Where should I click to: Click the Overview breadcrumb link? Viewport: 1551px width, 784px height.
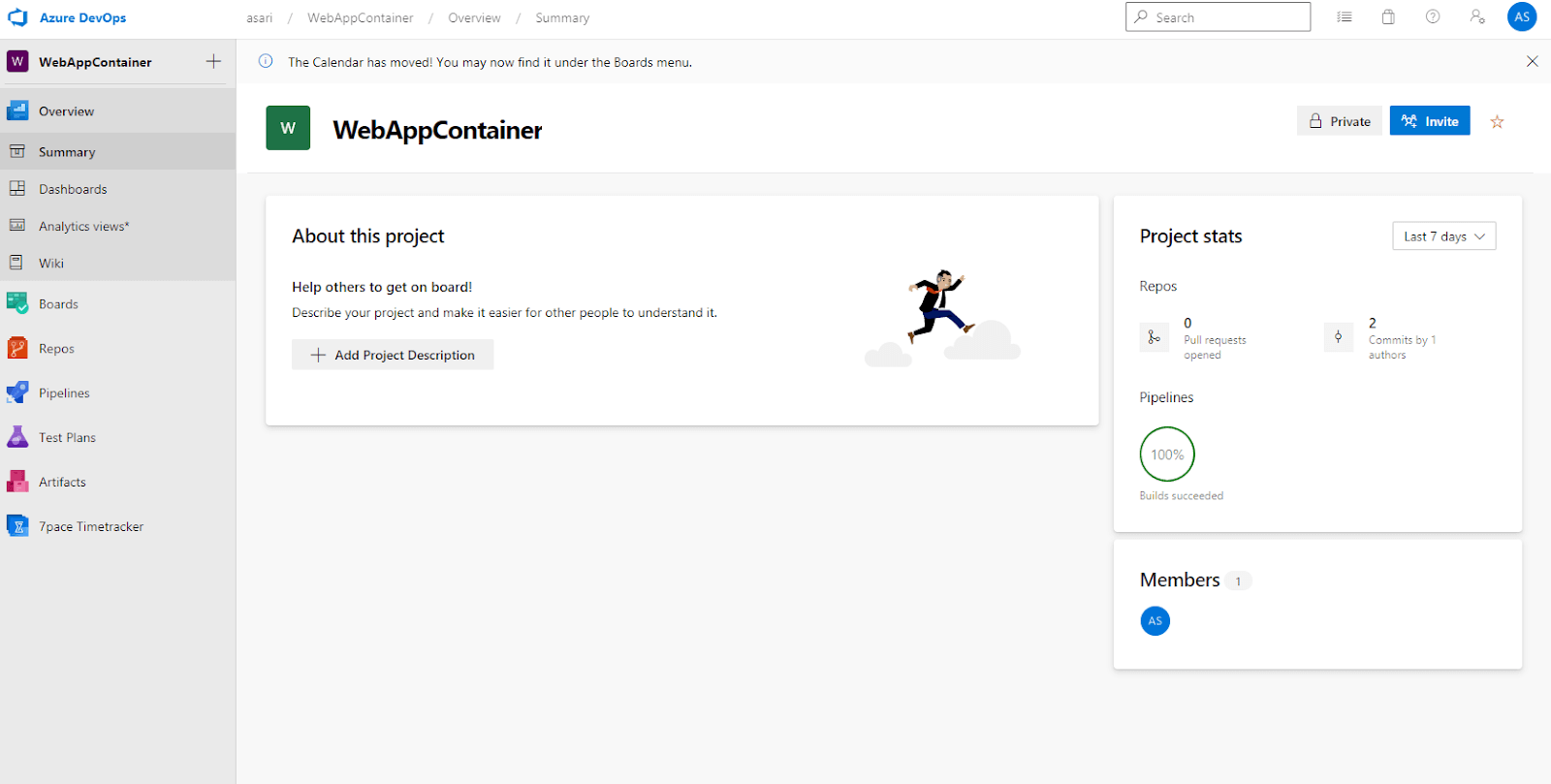[x=474, y=17]
